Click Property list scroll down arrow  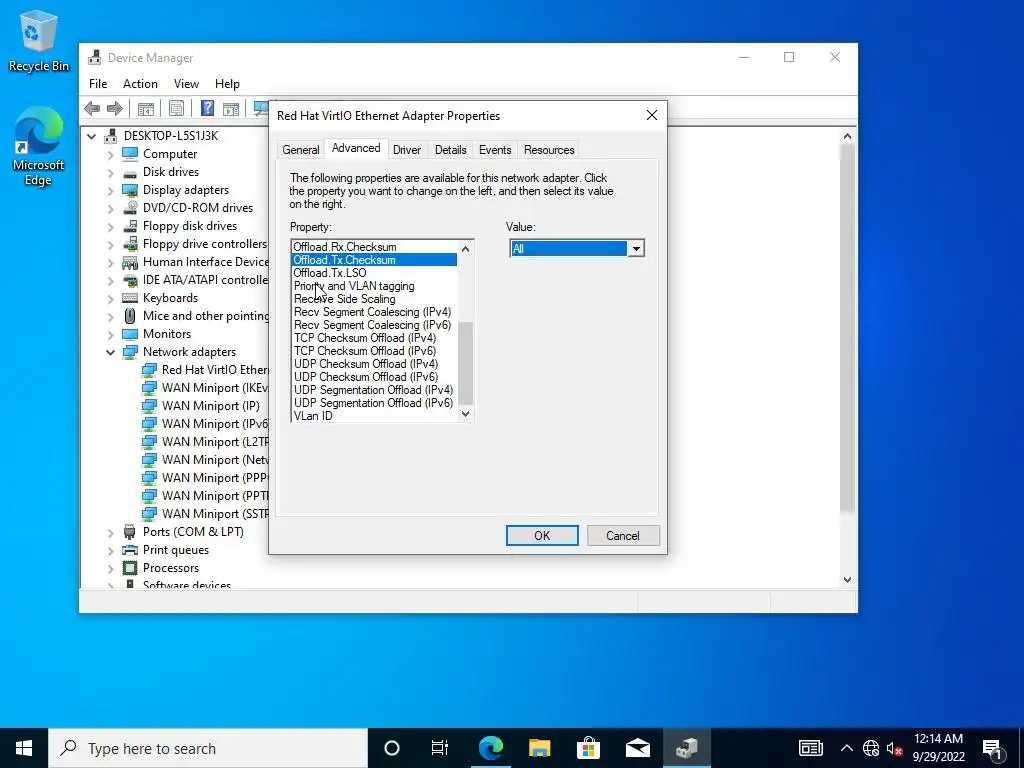[466, 413]
